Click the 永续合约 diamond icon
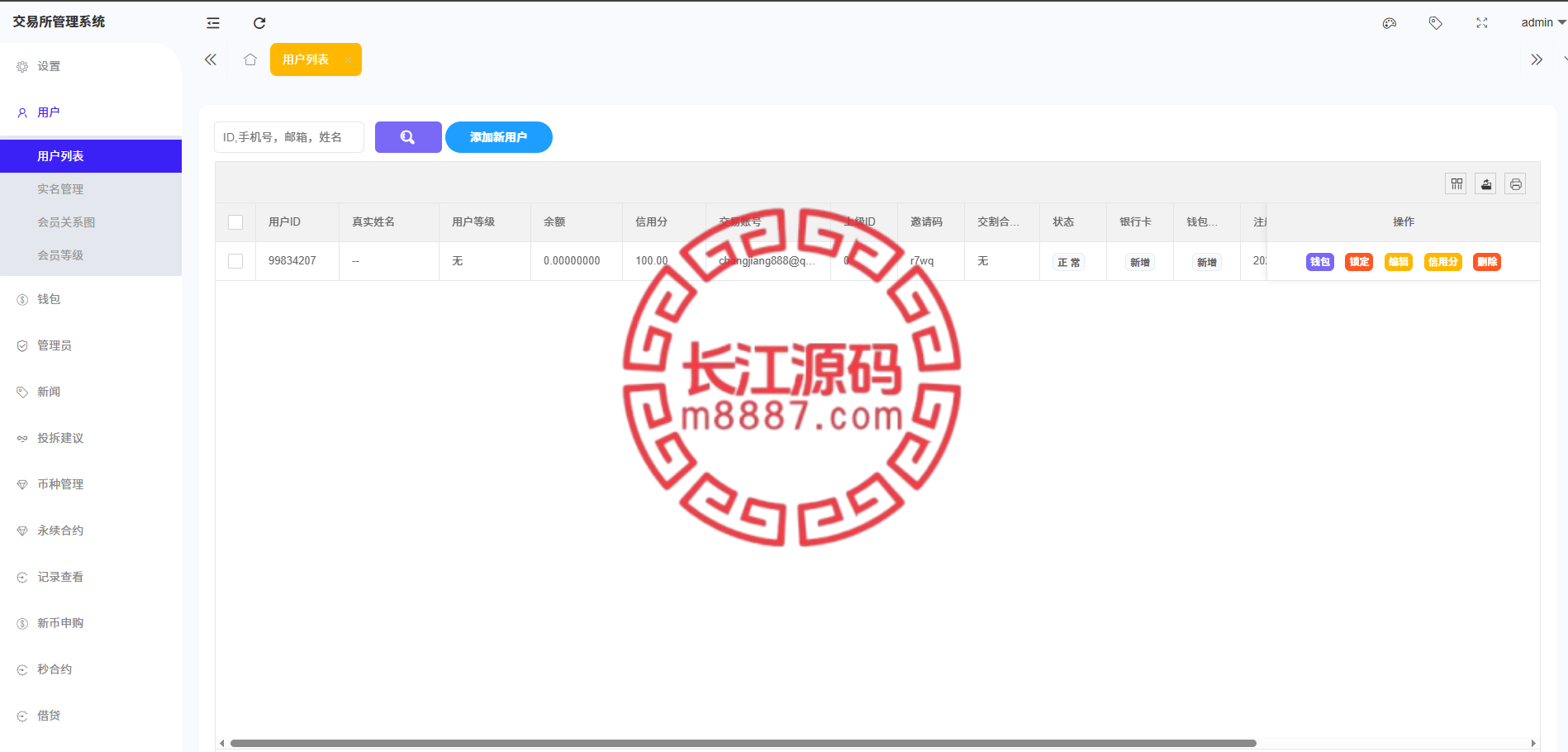 [x=22, y=531]
